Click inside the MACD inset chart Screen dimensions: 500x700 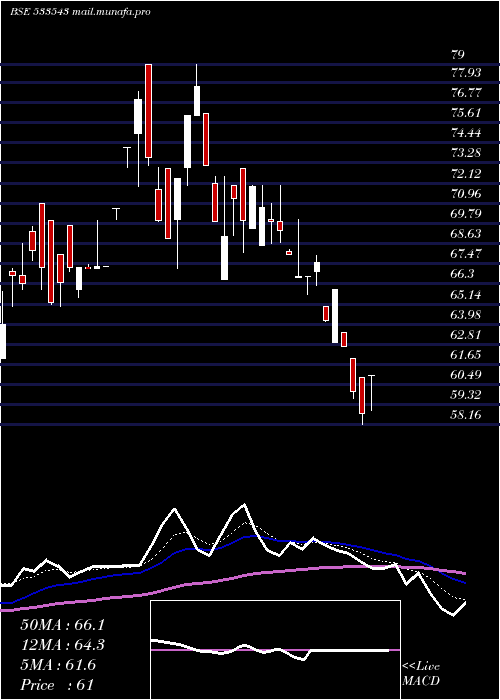275,650
